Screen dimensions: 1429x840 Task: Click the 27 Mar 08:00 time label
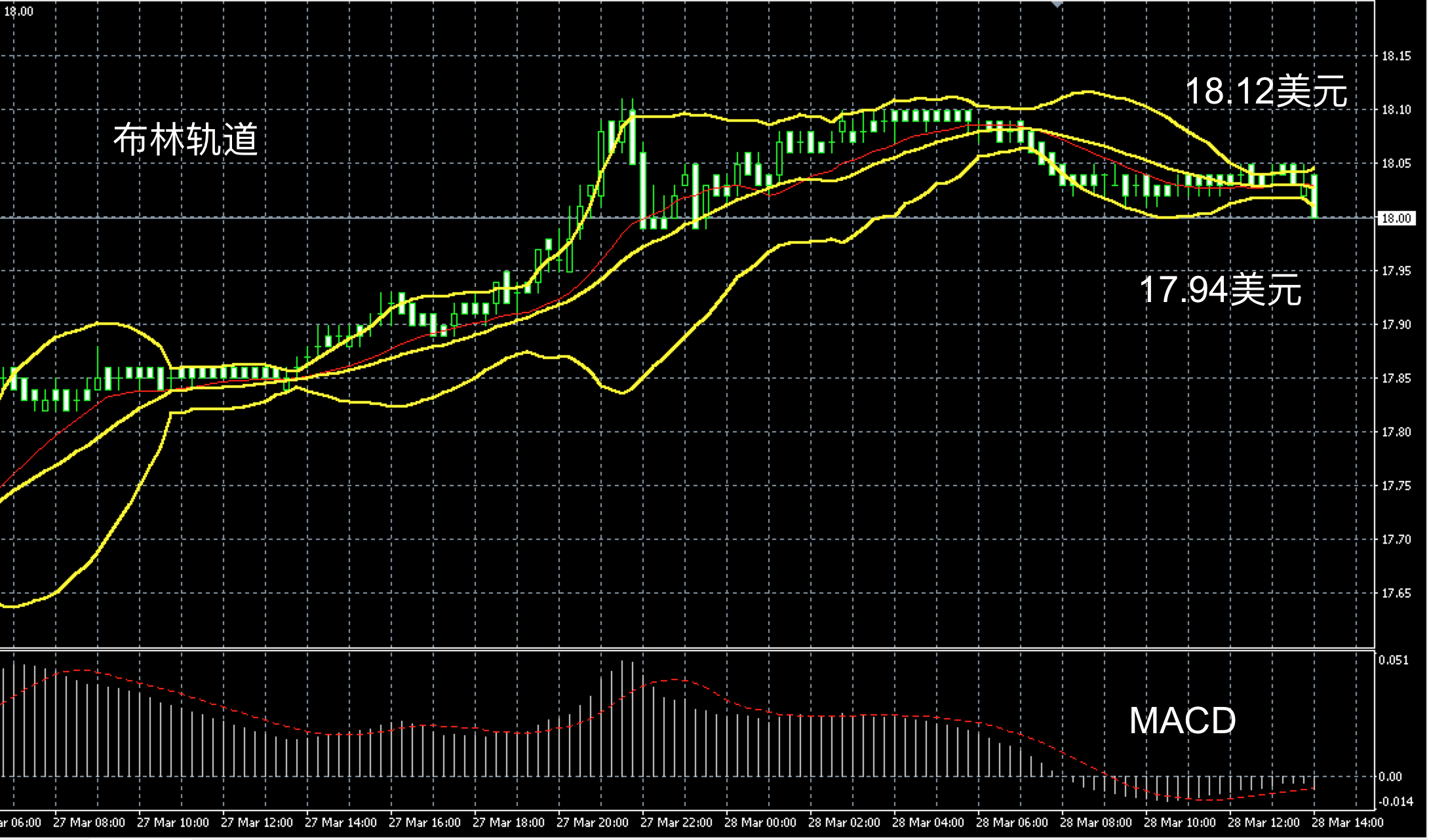88,822
